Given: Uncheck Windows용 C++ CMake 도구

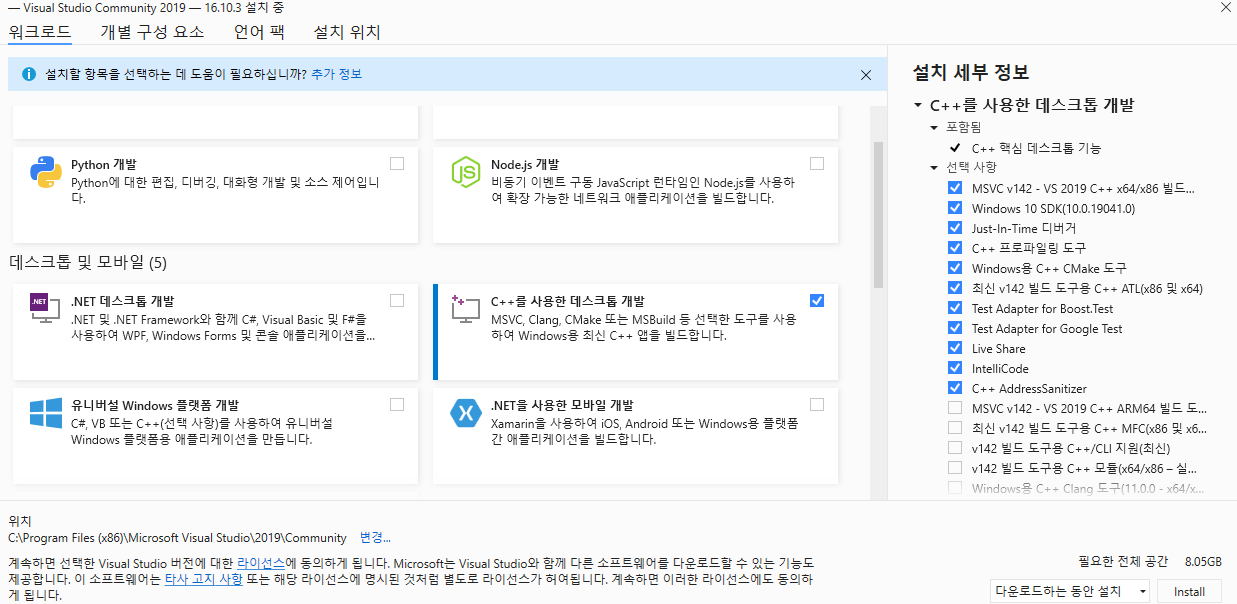Looking at the screenshot, I should tap(955, 268).
